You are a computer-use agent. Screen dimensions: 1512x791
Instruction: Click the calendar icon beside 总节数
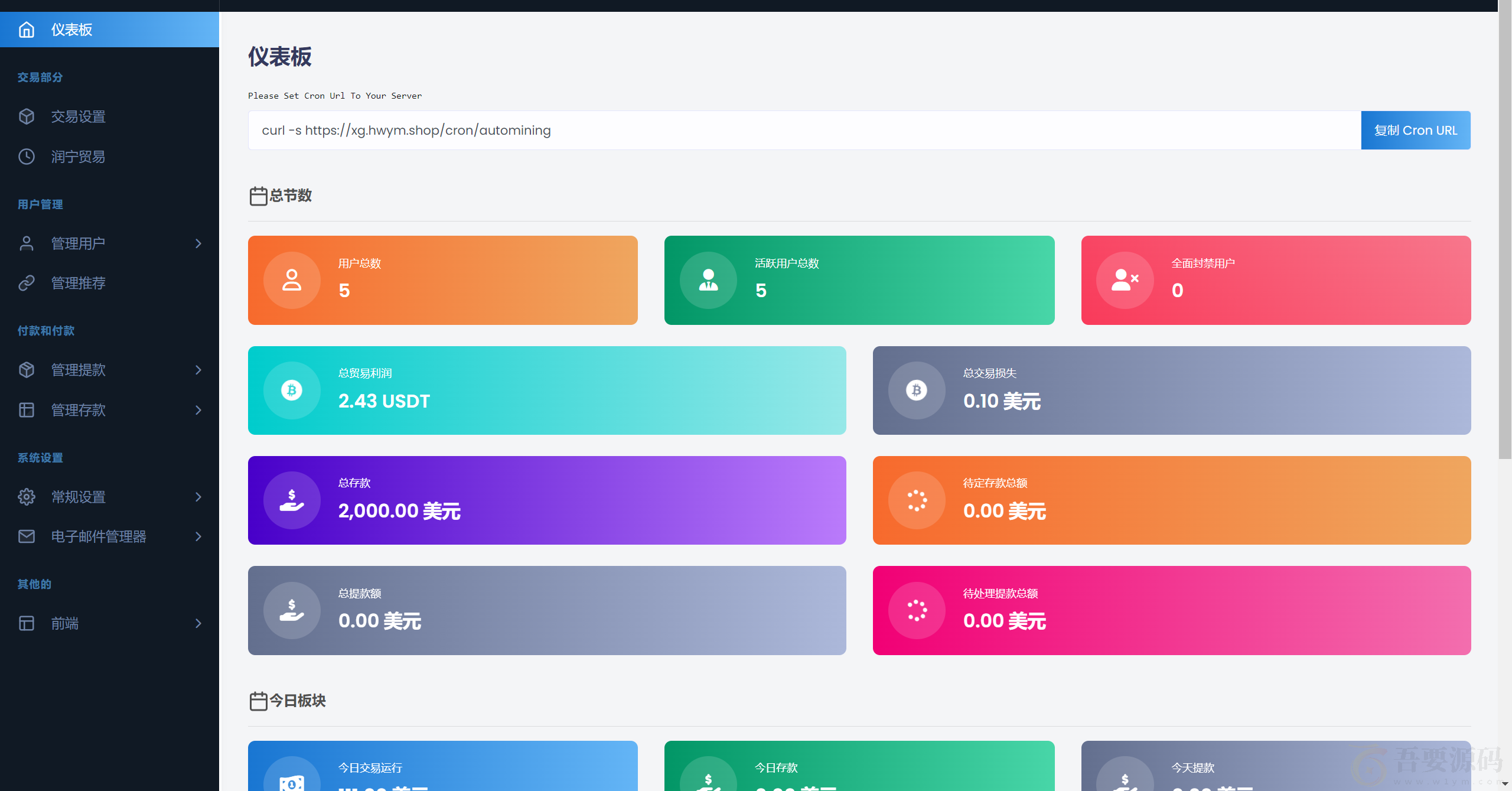258,196
